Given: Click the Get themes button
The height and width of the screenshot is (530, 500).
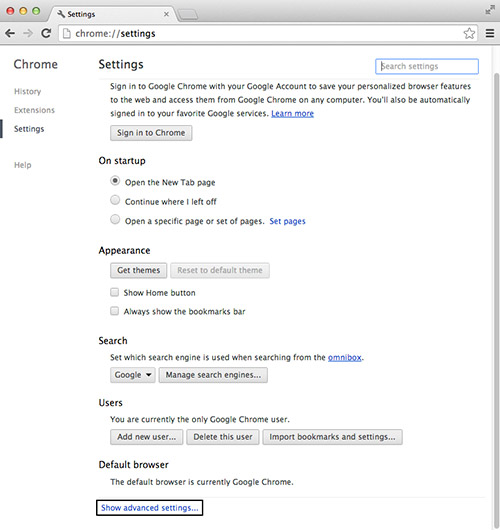Looking at the screenshot, I should click(x=139, y=270).
